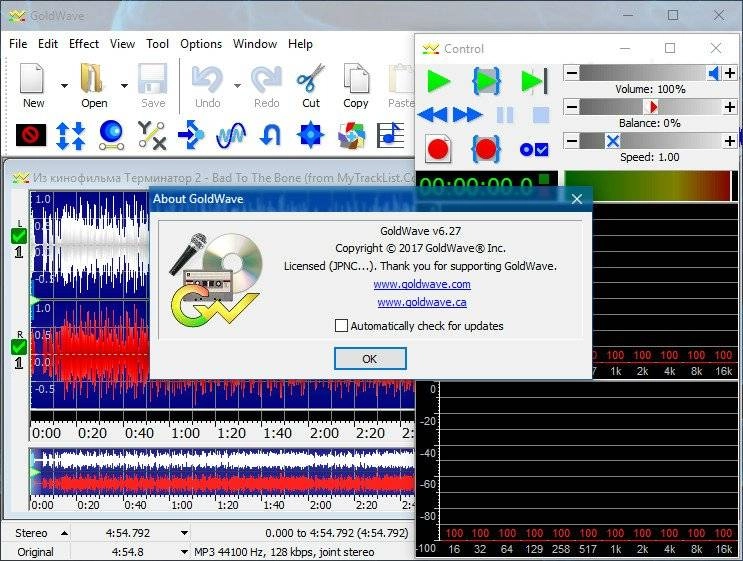Click the Fast forward double-arrow button
The image size is (743, 561).
click(x=467, y=115)
